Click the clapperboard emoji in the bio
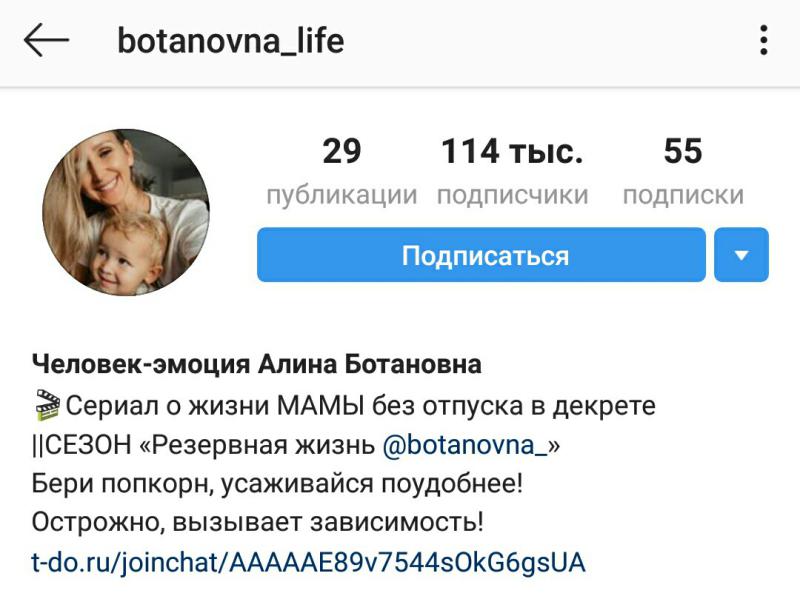This screenshot has width=800, height=596. [47, 405]
